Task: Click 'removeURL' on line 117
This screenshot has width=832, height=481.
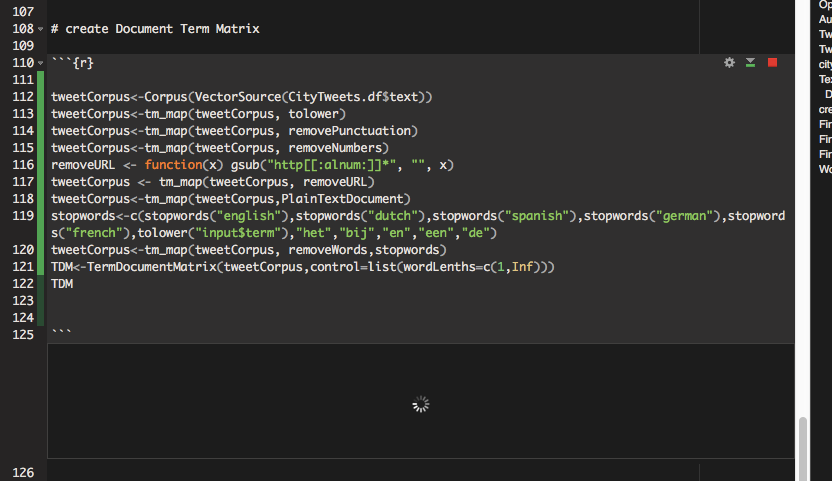Action: [x=335, y=182]
